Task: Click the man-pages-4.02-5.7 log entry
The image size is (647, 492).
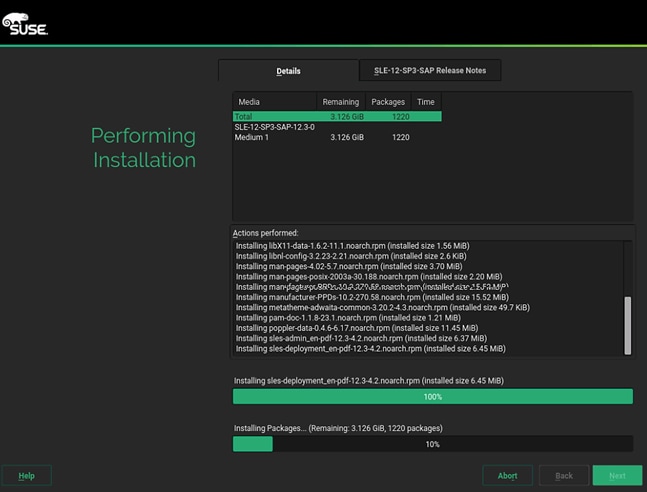Action: click(x=349, y=266)
